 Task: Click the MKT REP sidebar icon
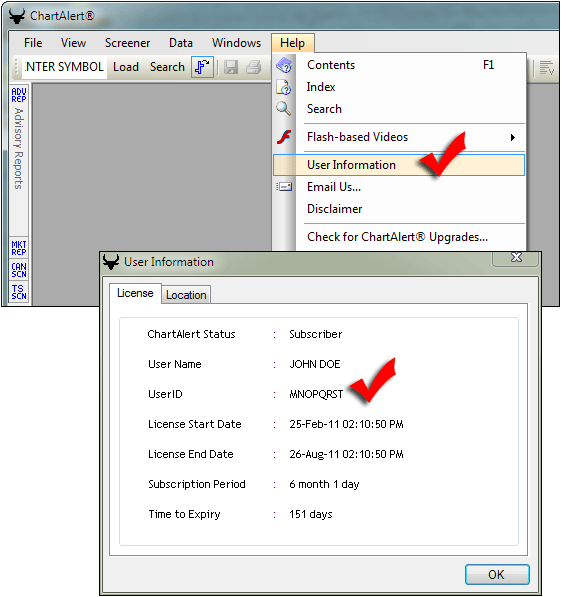(x=19, y=248)
